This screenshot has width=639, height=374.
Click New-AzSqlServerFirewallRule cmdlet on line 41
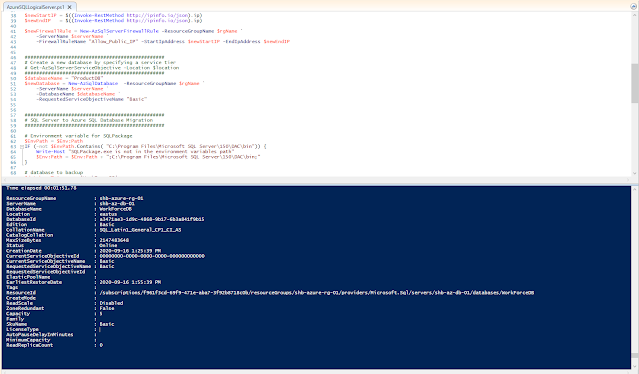tap(119, 31)
